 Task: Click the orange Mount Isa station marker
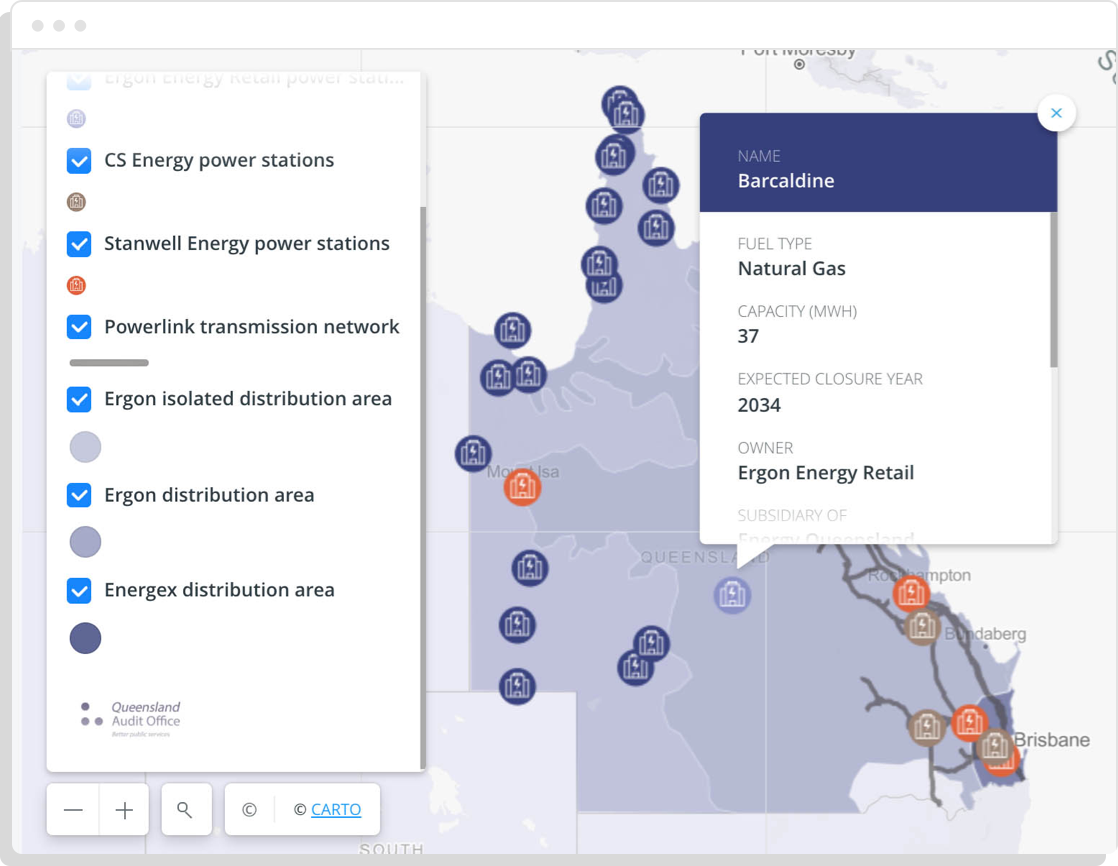click(x=522, y=488)
